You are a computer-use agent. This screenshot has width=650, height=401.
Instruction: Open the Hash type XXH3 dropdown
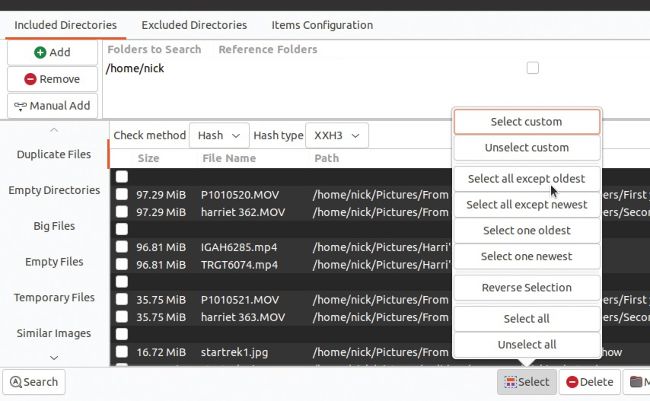(x=337, y=135)
